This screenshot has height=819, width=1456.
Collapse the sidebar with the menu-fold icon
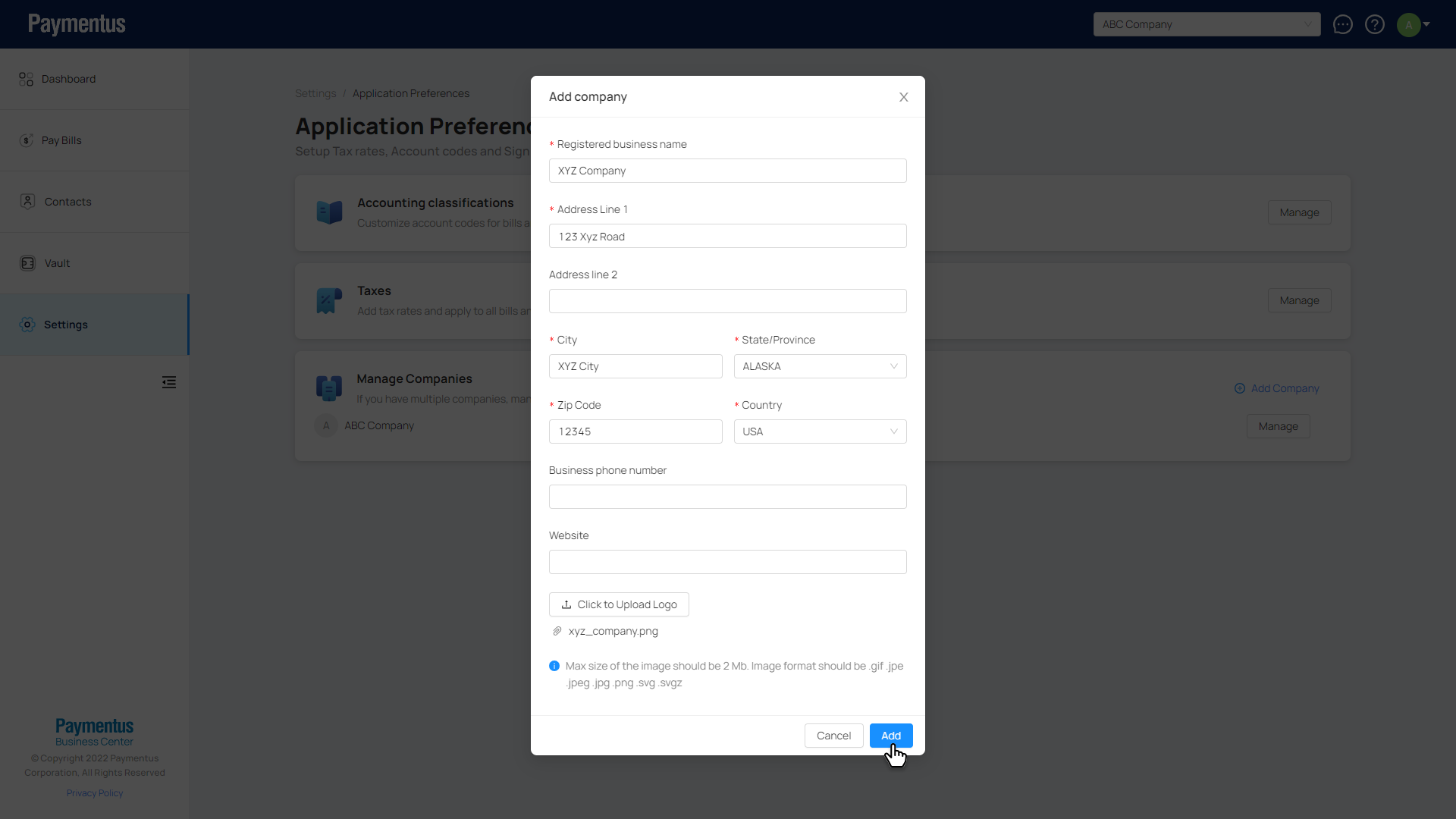point(169,382)
